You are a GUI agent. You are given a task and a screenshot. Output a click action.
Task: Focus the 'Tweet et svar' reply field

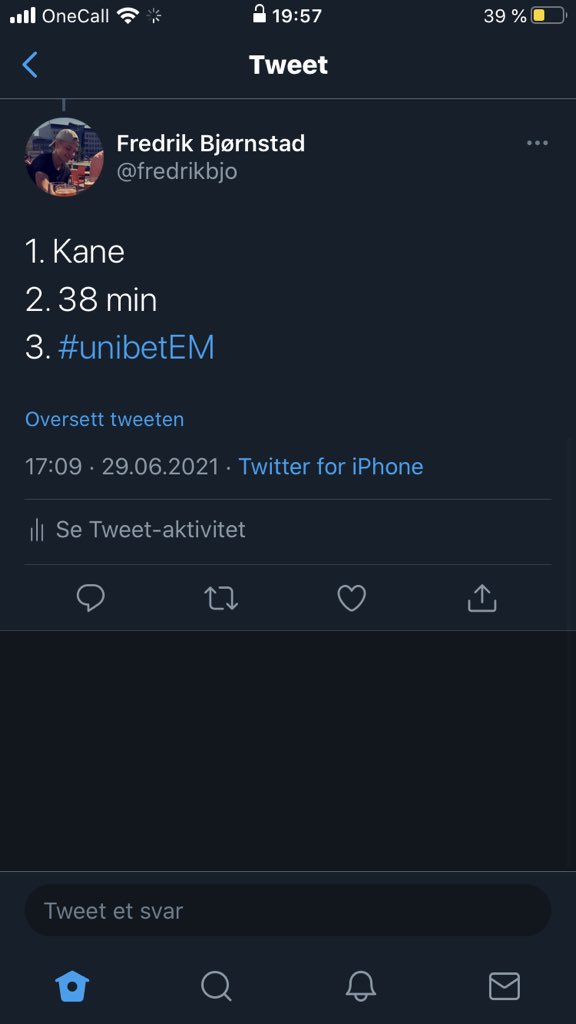coord(287,910)
